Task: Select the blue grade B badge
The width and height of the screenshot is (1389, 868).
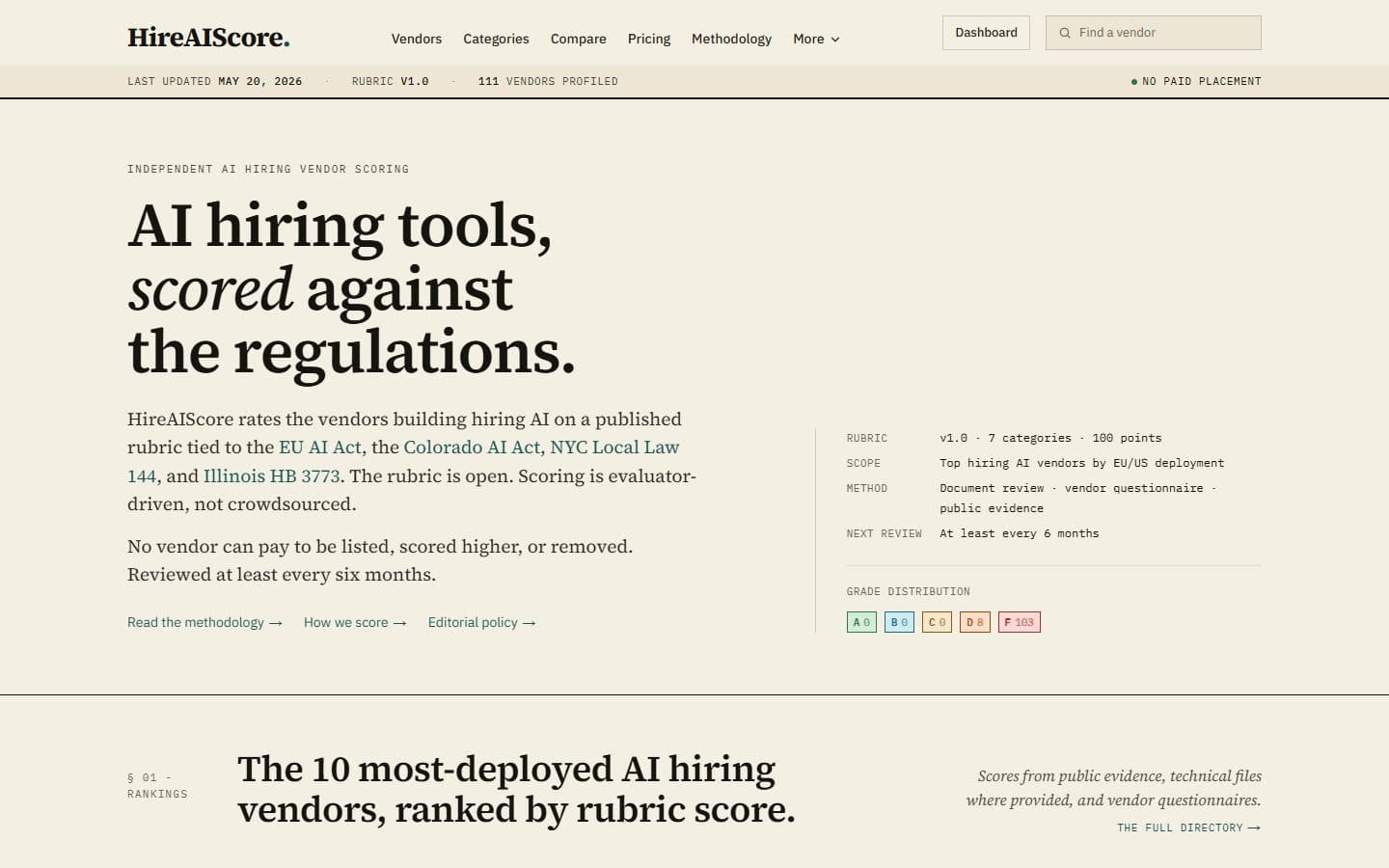Action: (x=899, y=622)
